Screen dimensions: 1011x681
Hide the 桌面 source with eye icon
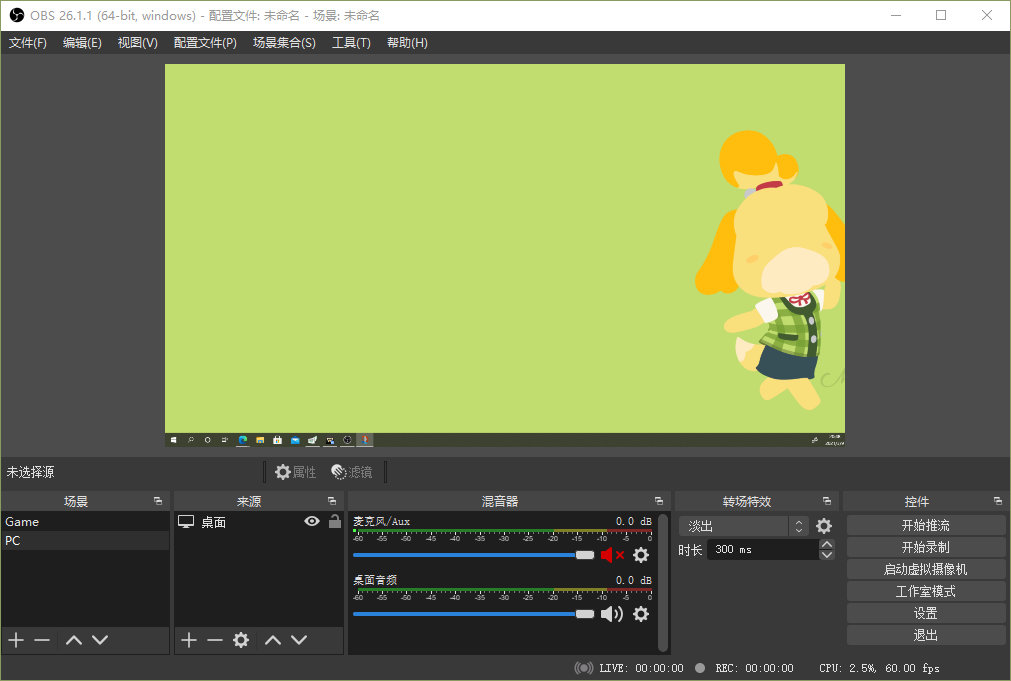click(312, 521)
